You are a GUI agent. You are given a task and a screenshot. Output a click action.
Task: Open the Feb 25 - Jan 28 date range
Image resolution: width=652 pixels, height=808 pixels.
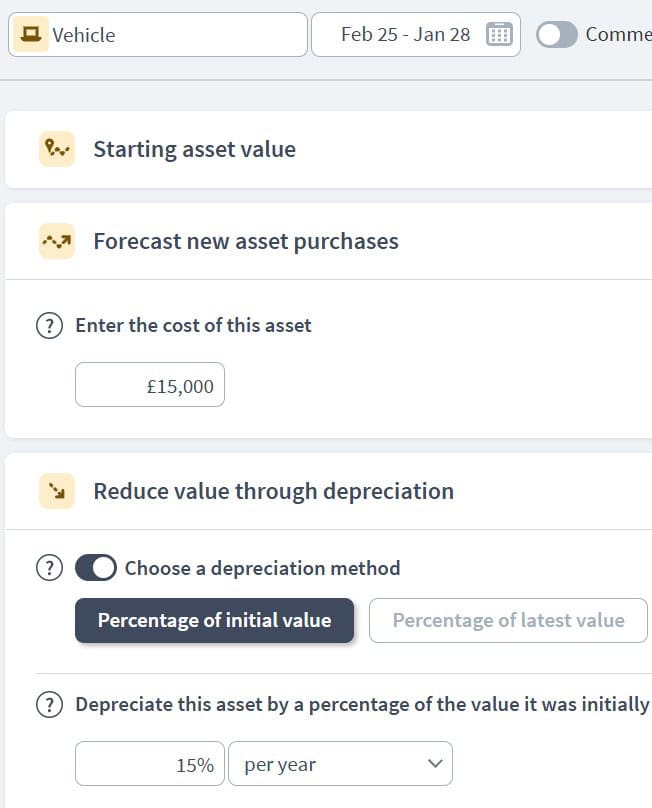(416, 35)
